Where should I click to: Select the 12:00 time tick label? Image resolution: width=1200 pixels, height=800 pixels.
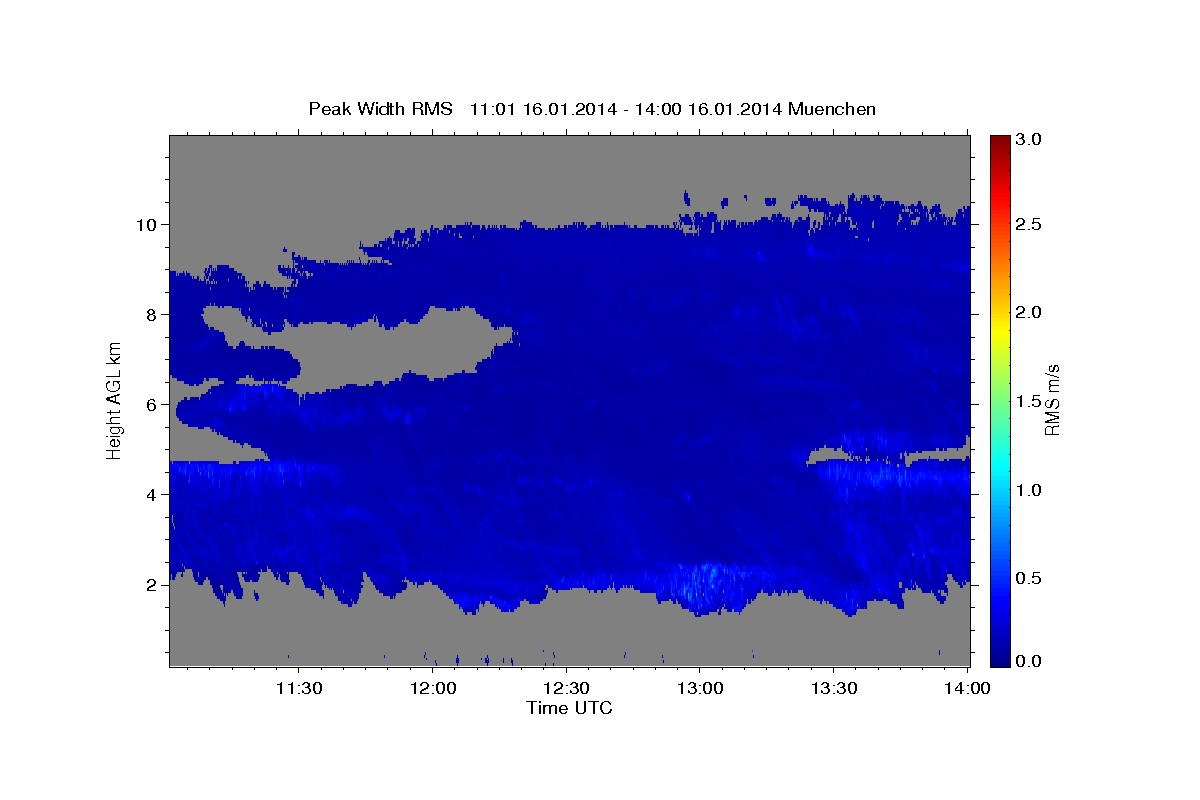(x=433, y=688)
